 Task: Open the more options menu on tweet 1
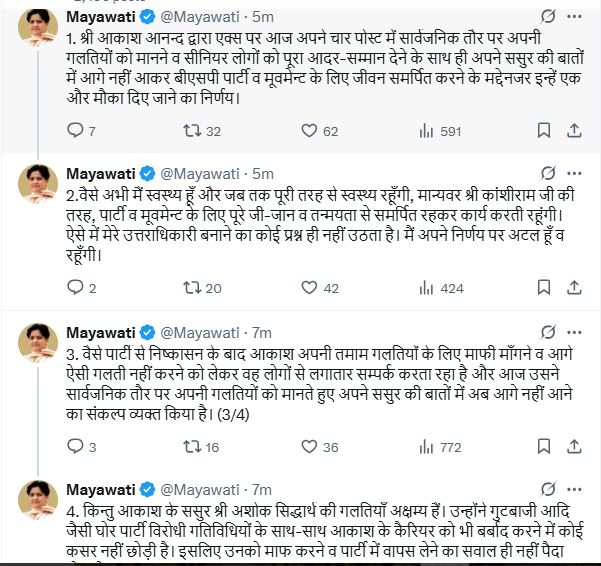point(575,17)
